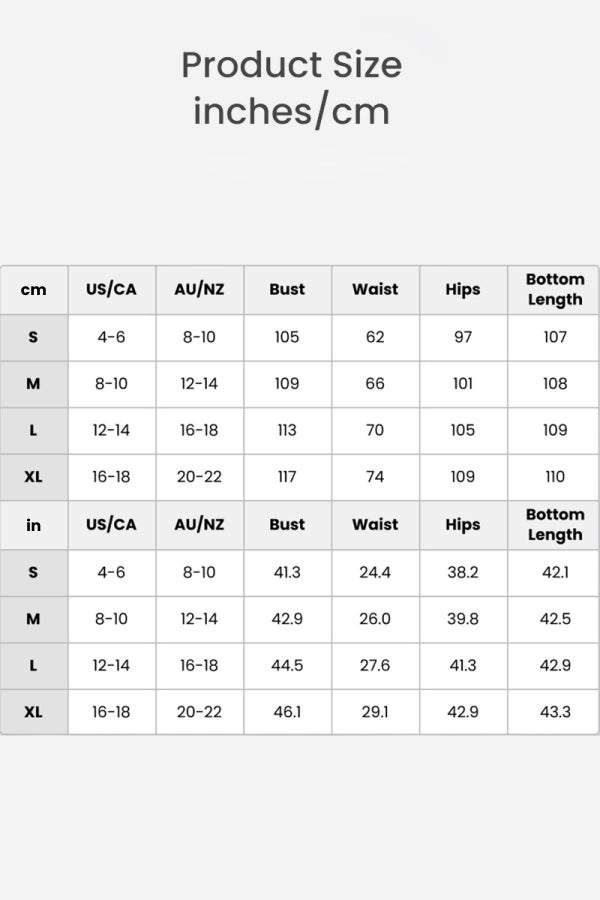The image size is (600, 900).
Task: Select the bottom length 108 cell
Action: (x=555, y=384)
